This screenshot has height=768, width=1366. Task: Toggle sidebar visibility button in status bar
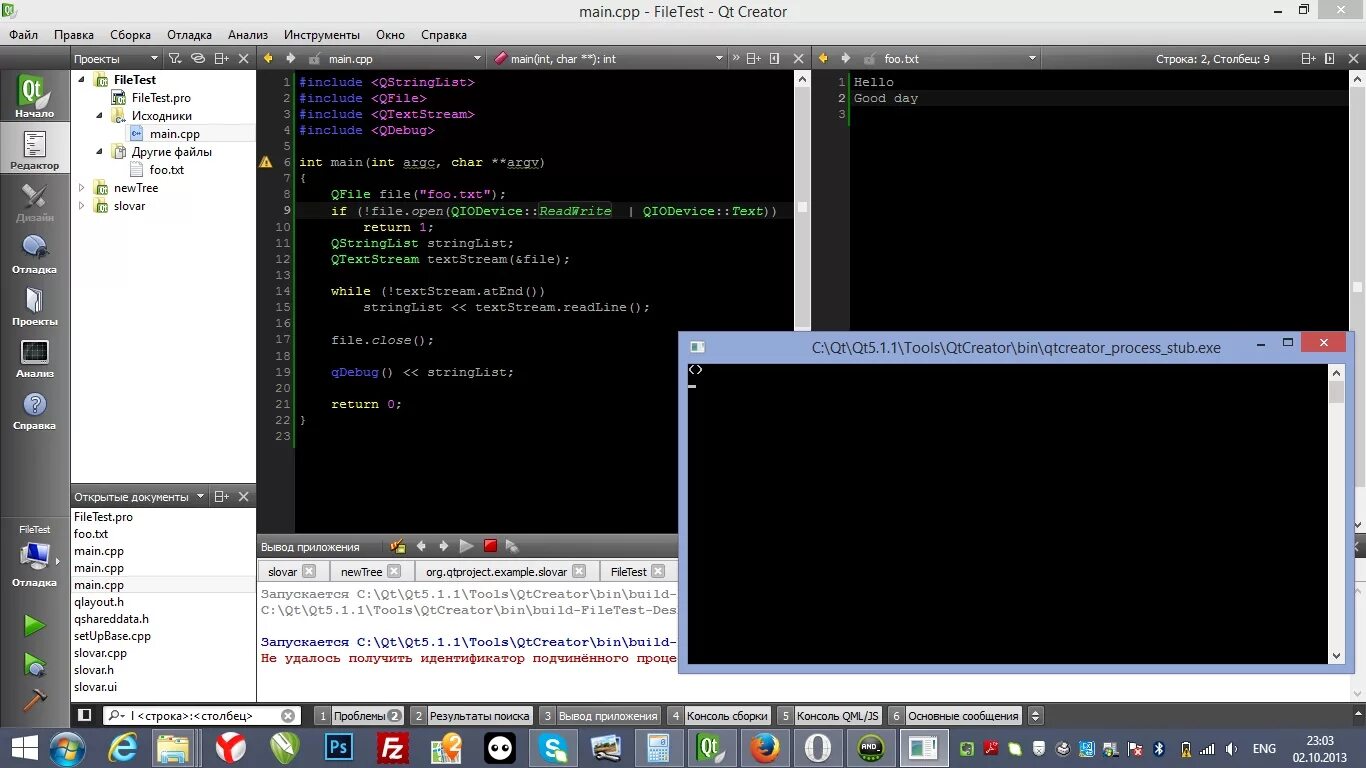(85, 715)
